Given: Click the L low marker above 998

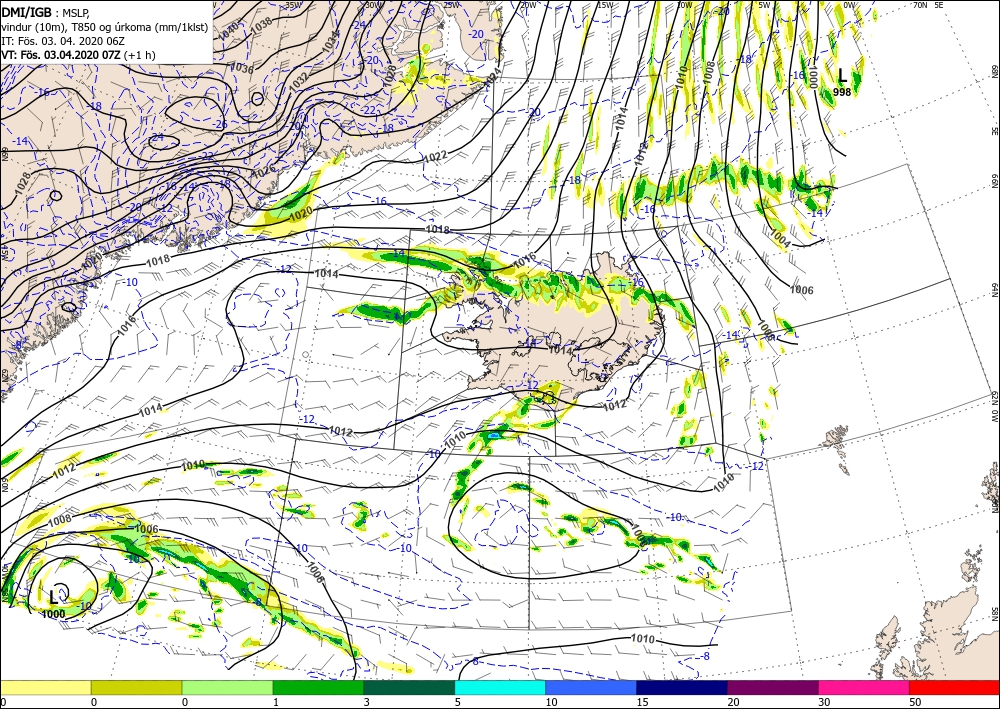Looking at the screenshot, I should tap(842, 77).
